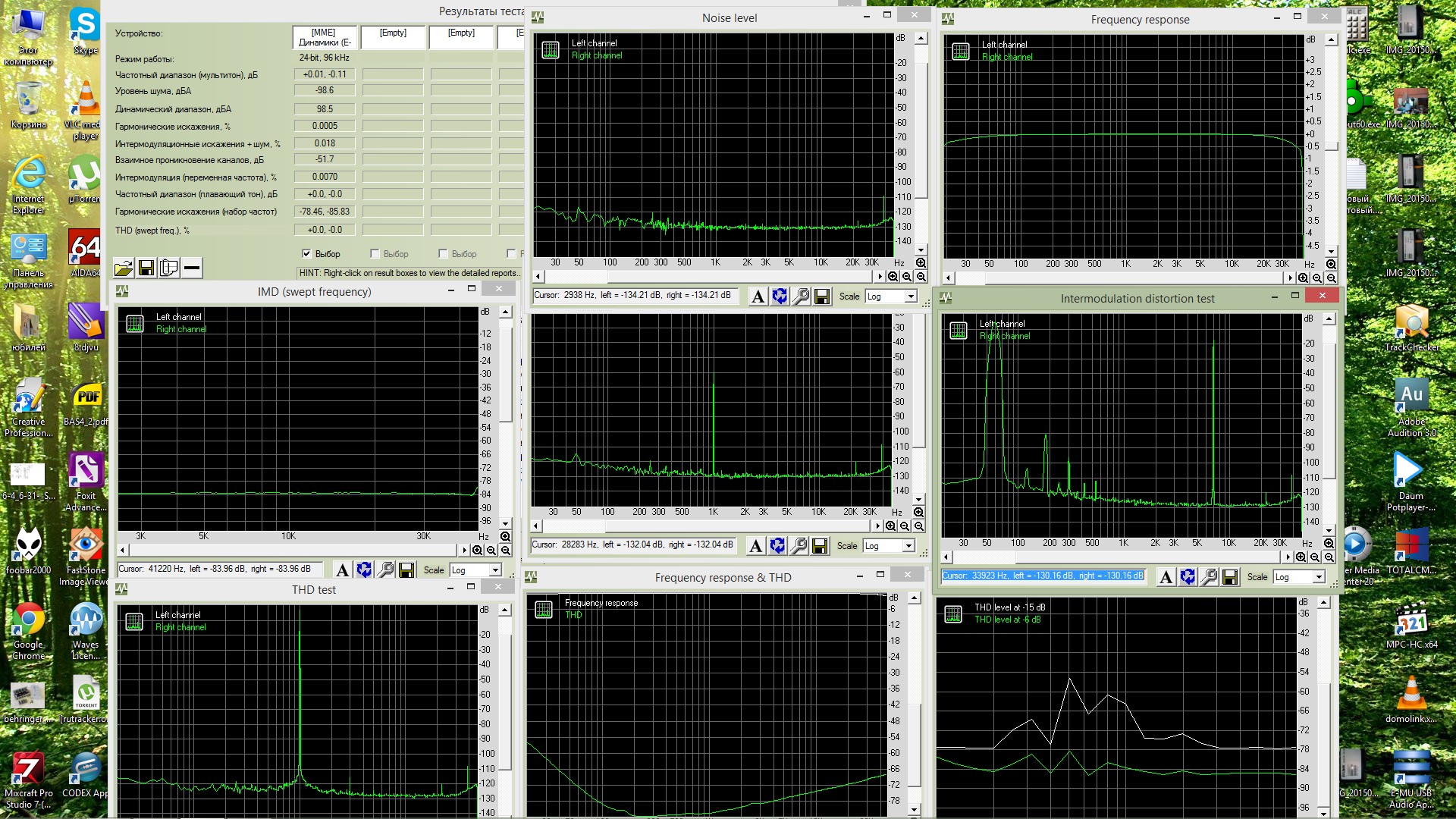Open results file with folder icon
This screenshot has height=819, width=1456.
coord(124,268)
